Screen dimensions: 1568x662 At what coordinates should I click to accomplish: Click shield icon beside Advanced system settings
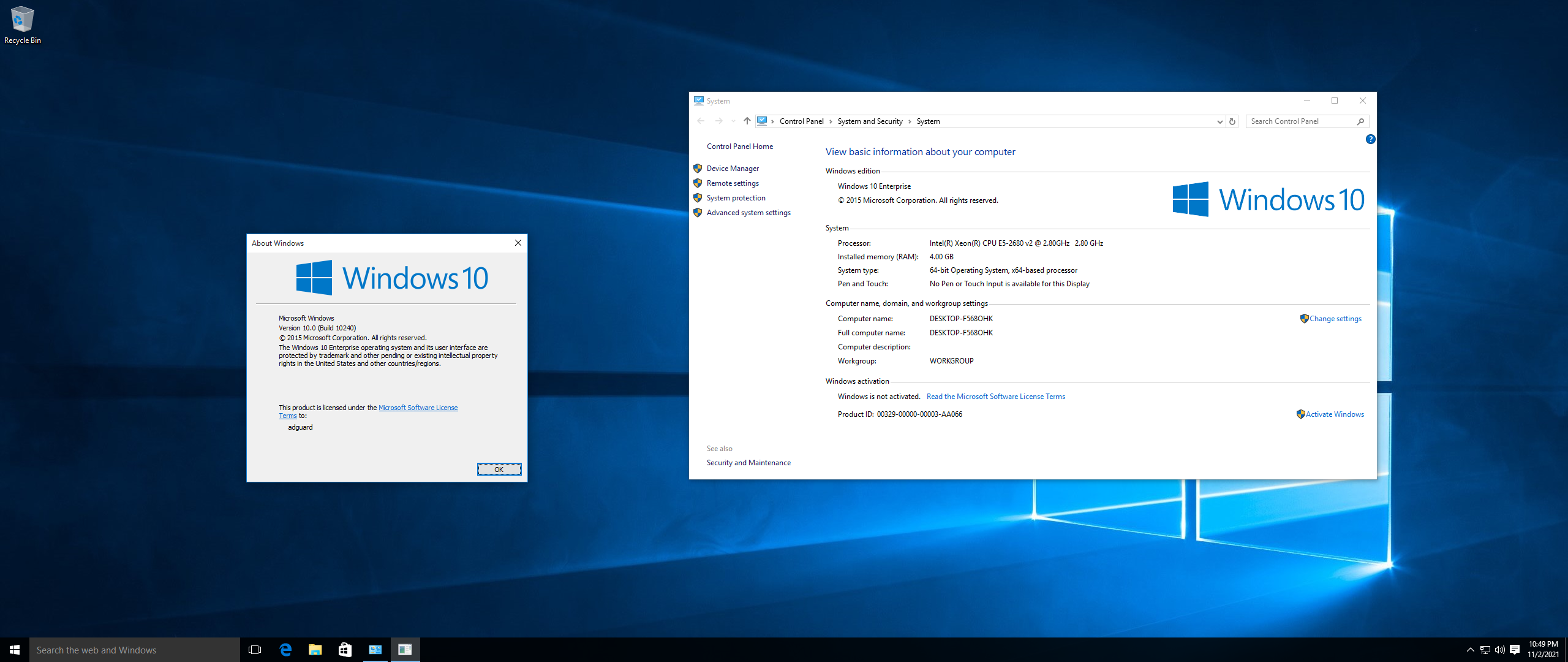click(x=698, y=213)
